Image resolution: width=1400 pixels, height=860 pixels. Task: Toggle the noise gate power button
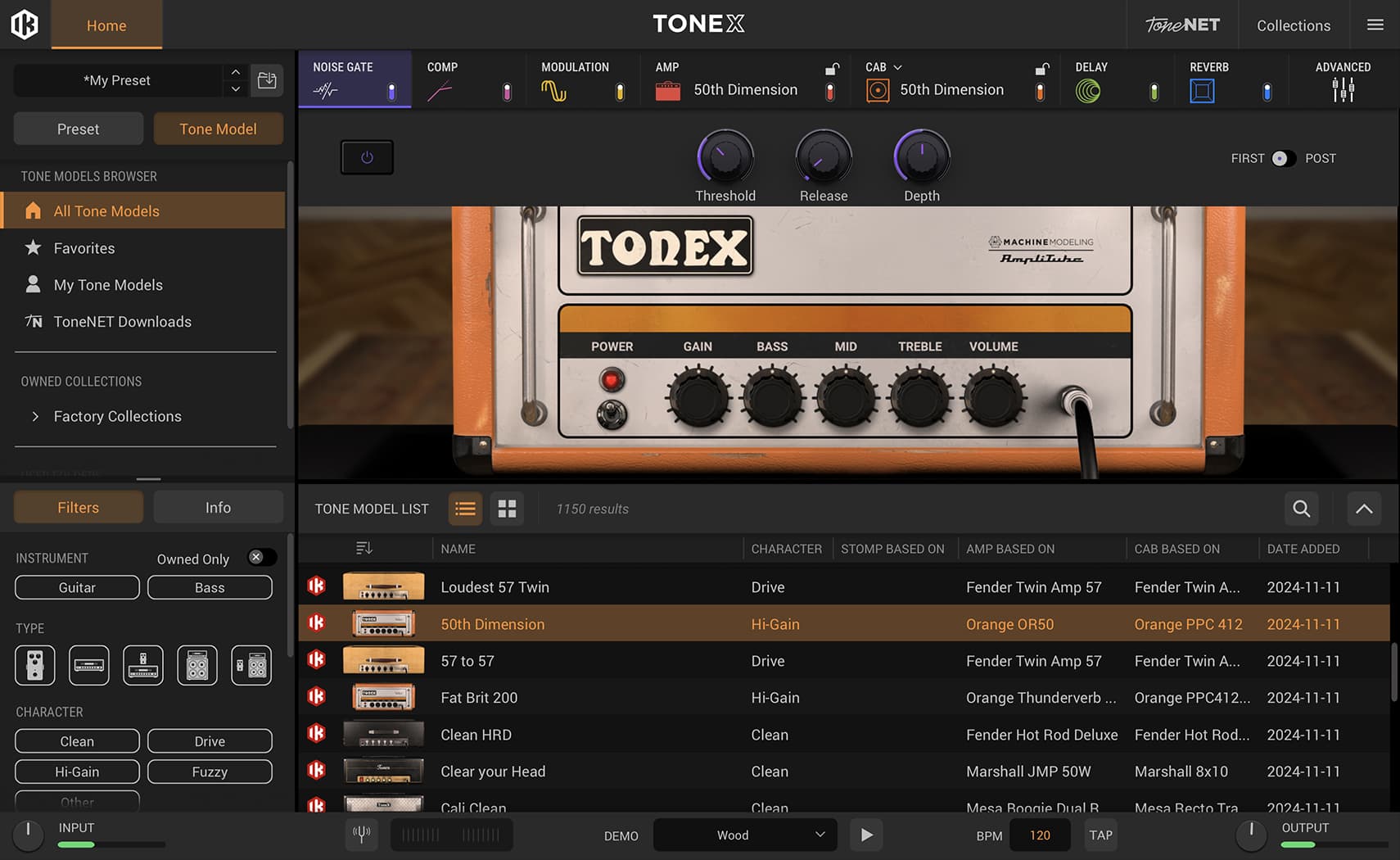pos(367,157)
